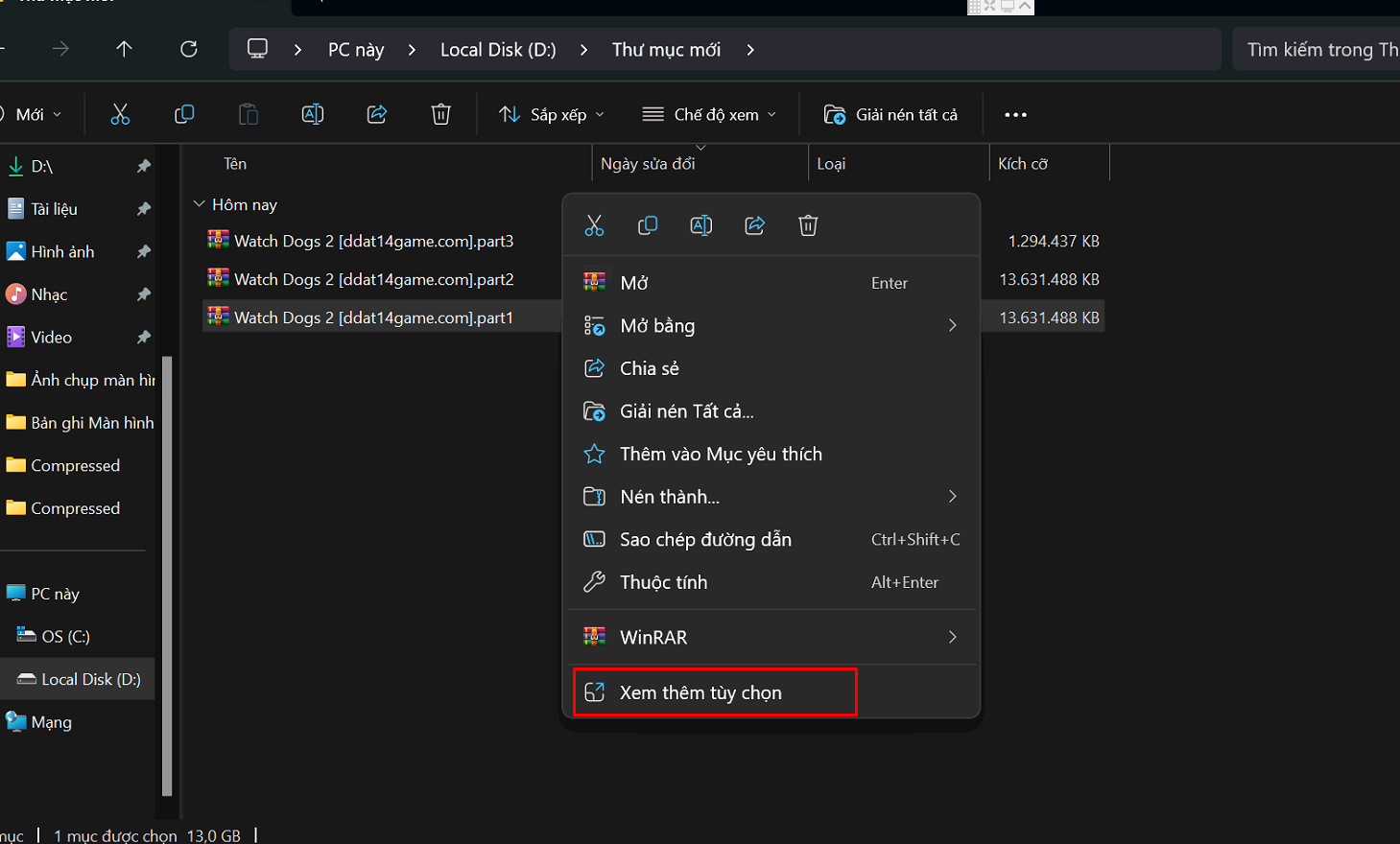Open Thuộc tính from the context menu

pyautogui.click(x=772, y=582)
